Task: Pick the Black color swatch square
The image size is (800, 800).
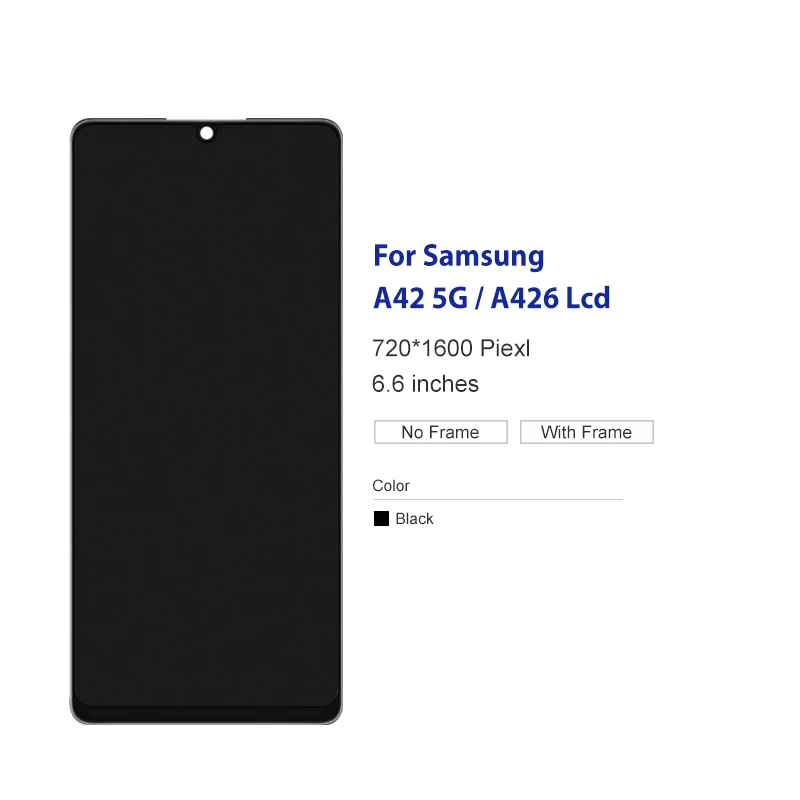Action: [381, 519]
